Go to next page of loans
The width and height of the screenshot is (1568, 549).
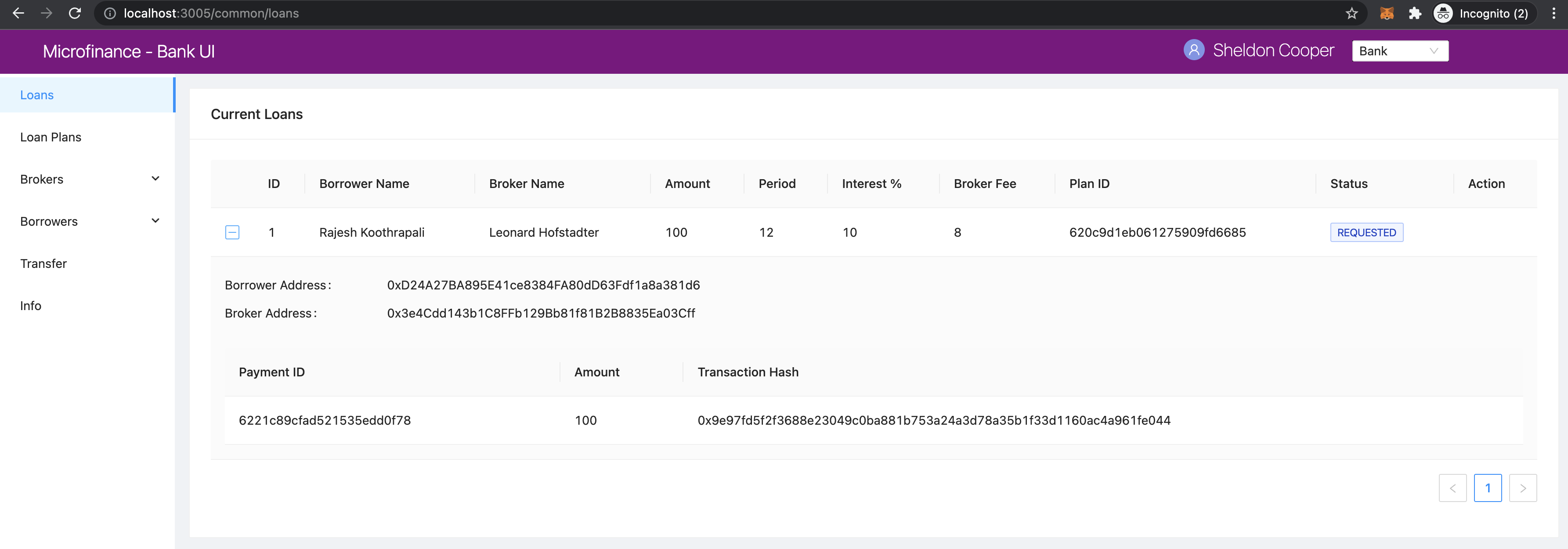(1523, 488)
